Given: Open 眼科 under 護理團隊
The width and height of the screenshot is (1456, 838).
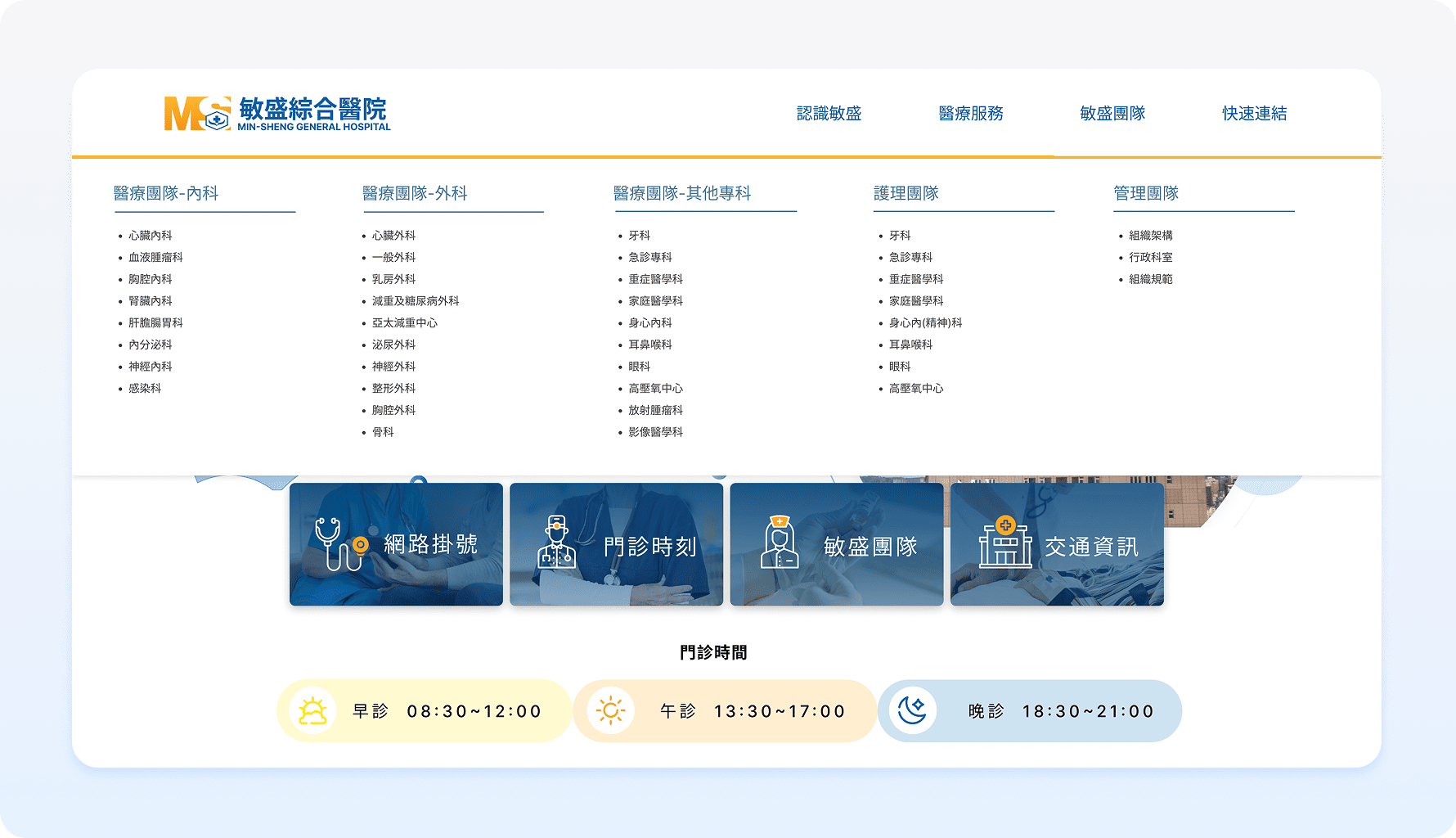Looking at the screenshot, I should tap(900, 367).
